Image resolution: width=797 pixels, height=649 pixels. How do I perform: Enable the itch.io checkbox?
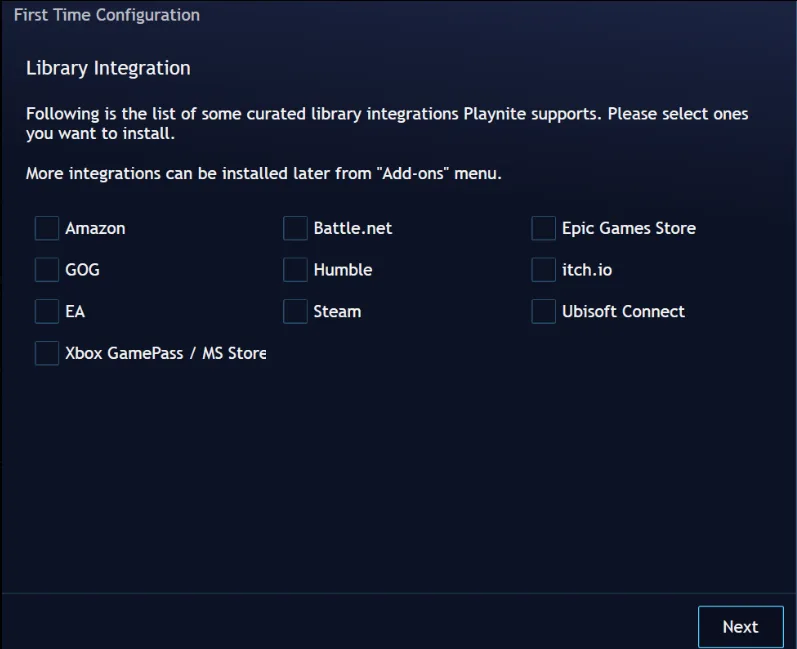coord(543,270)
